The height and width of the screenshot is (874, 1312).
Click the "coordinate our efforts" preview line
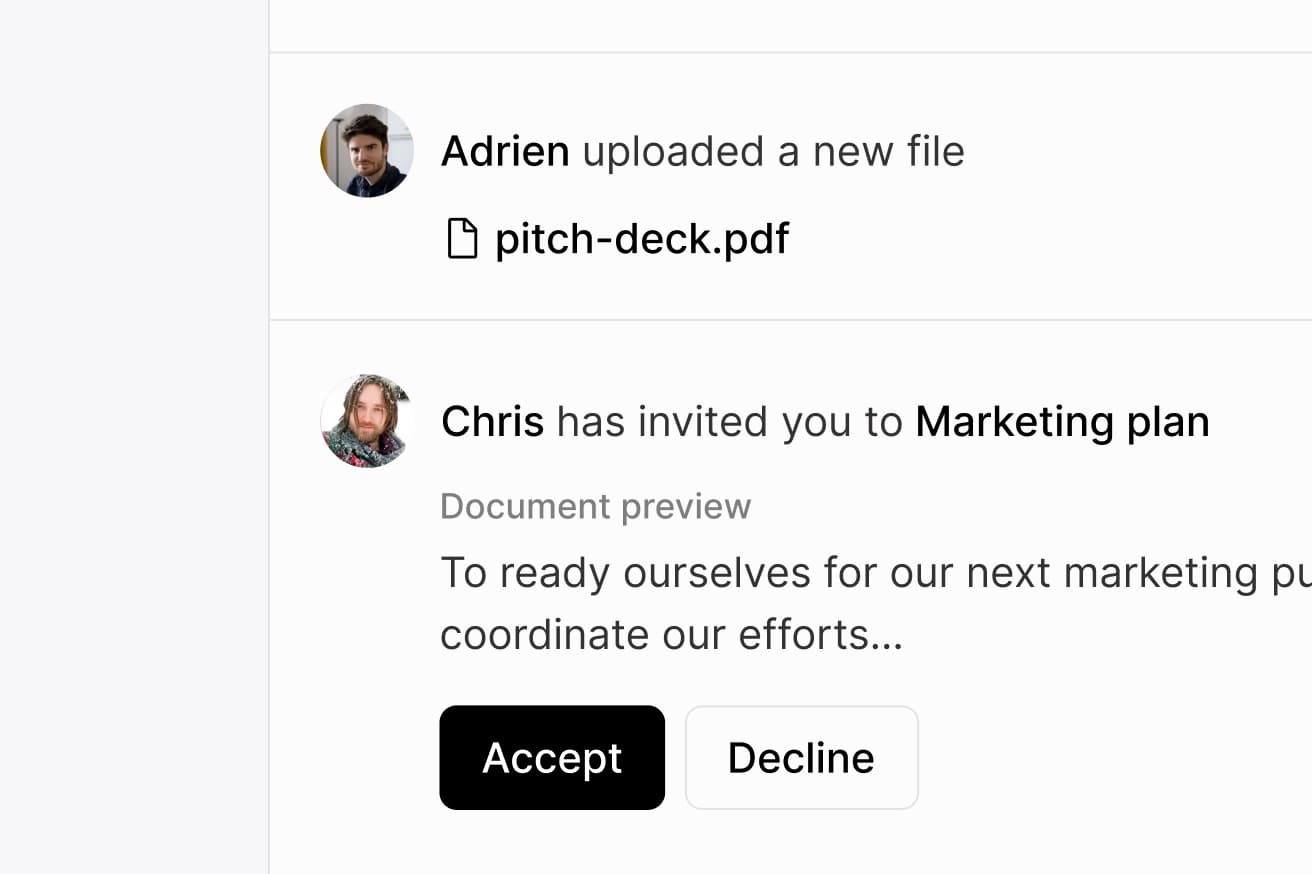pos(650,635)
